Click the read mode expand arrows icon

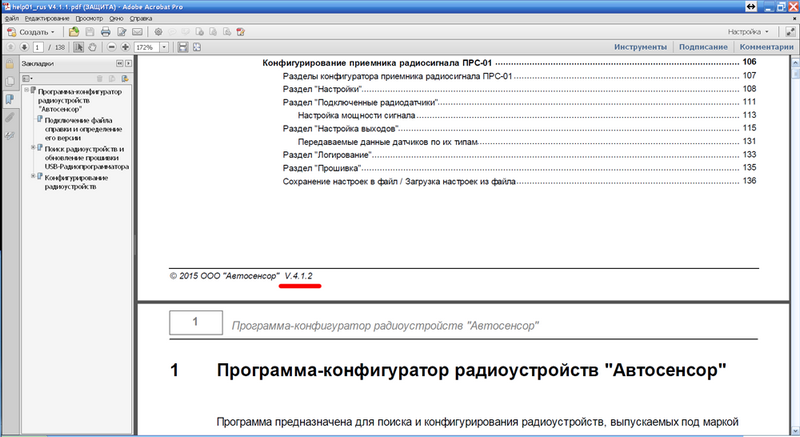pos(790,32)
